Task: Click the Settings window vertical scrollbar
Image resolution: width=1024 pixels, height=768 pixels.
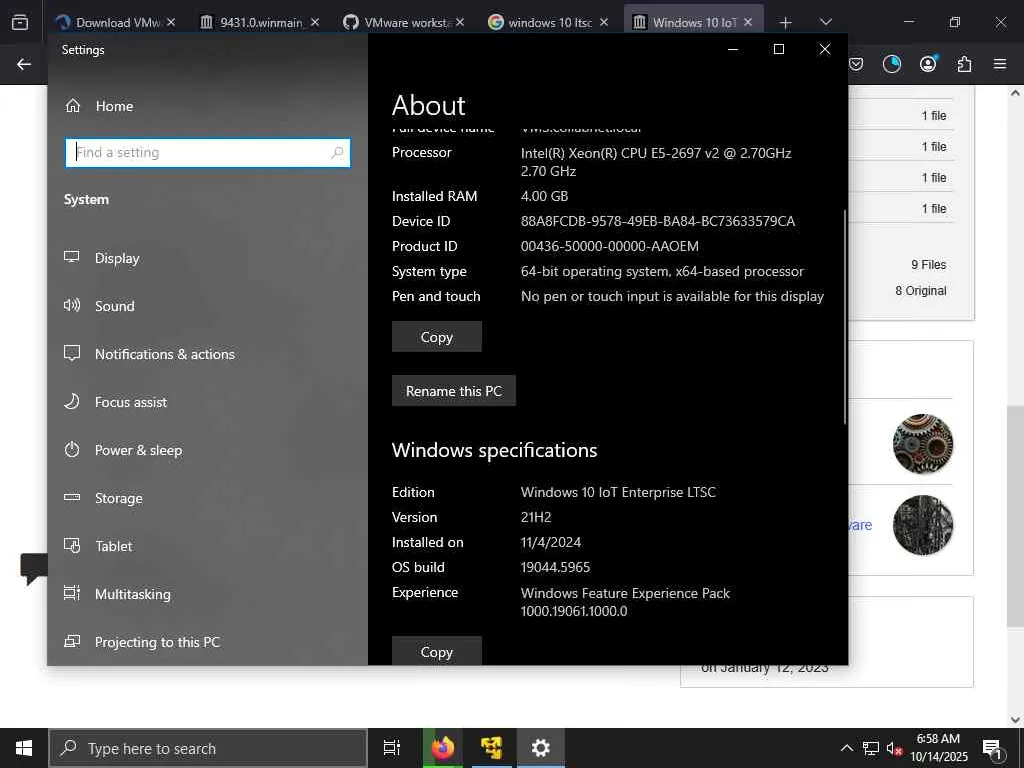Action: click(845, 317)
